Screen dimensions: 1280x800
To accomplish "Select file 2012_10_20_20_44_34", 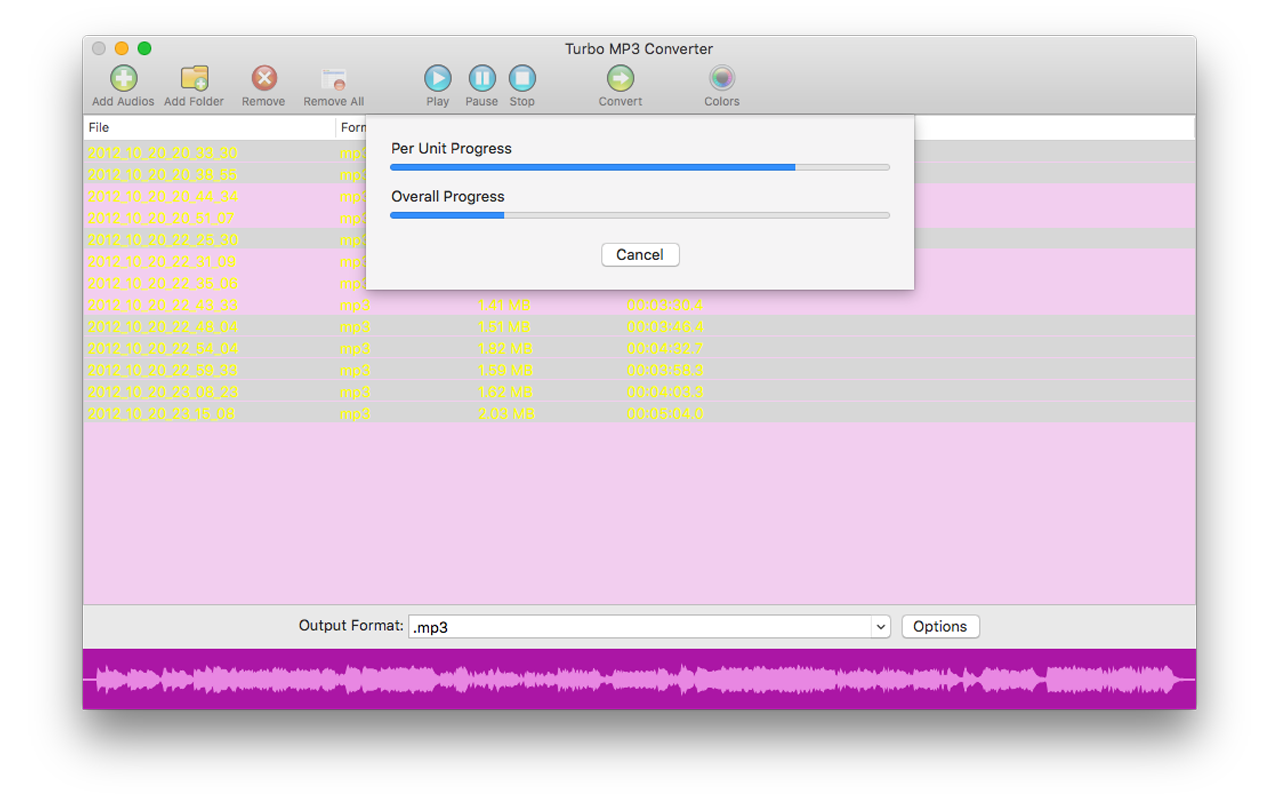I will pyautogui.click(x=163, y=196).
